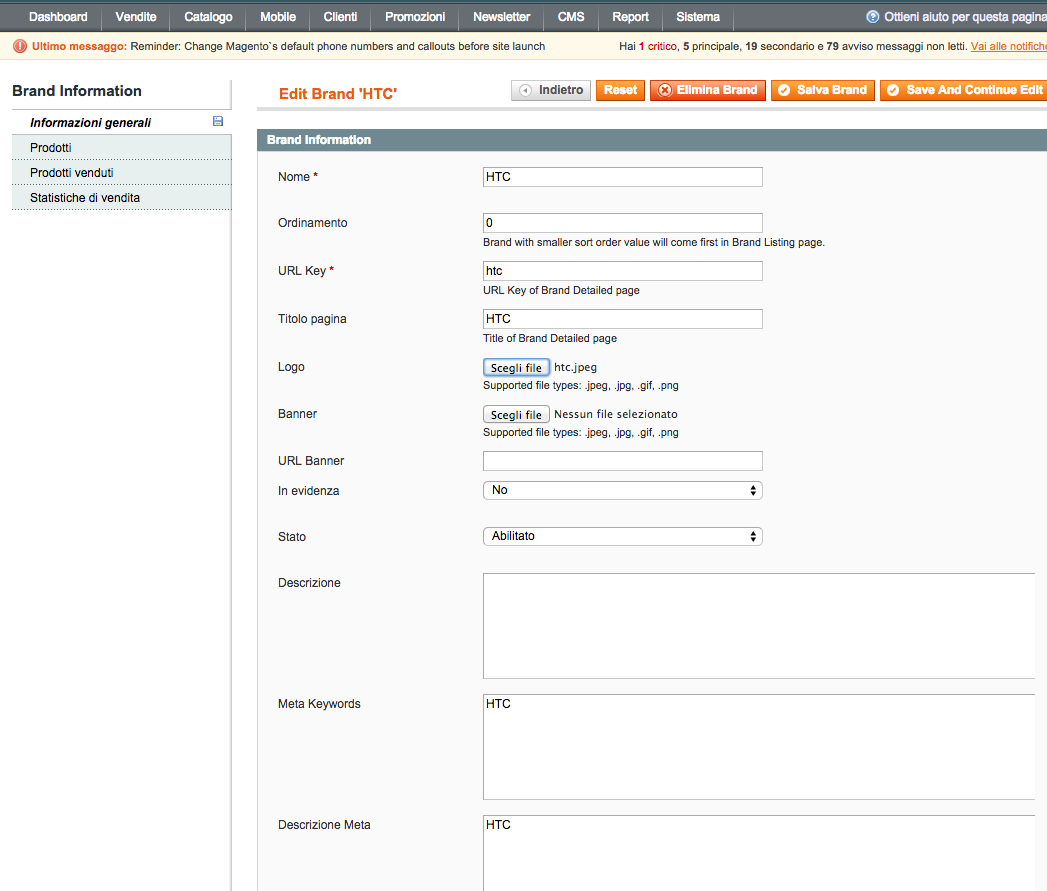The image size is (1047, 891).
Task: Click the Indietro back button
Action: point(551,90)
